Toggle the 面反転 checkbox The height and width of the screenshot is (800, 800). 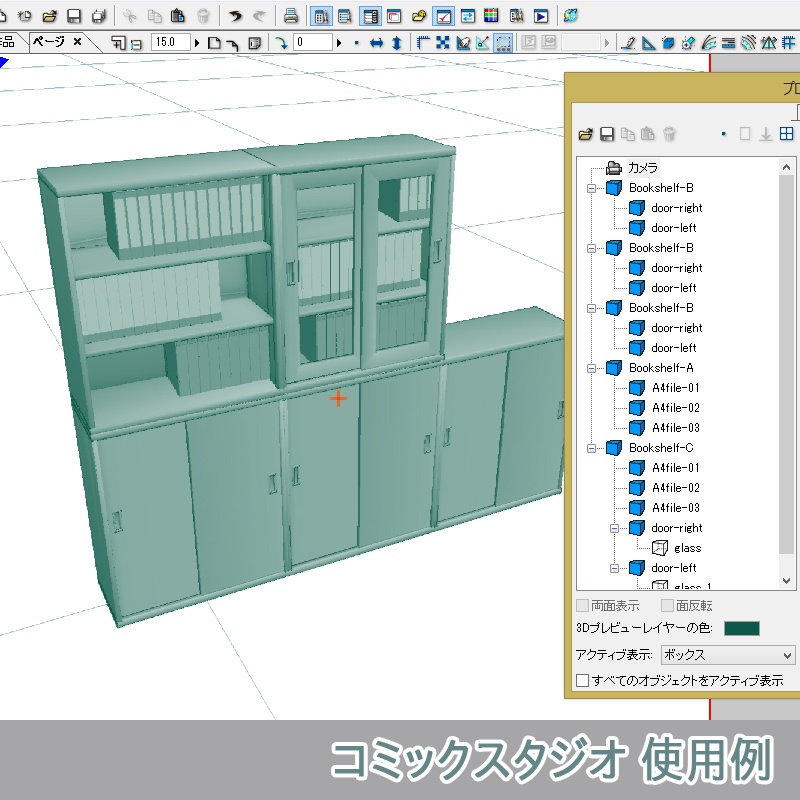[x=667, y=605]
